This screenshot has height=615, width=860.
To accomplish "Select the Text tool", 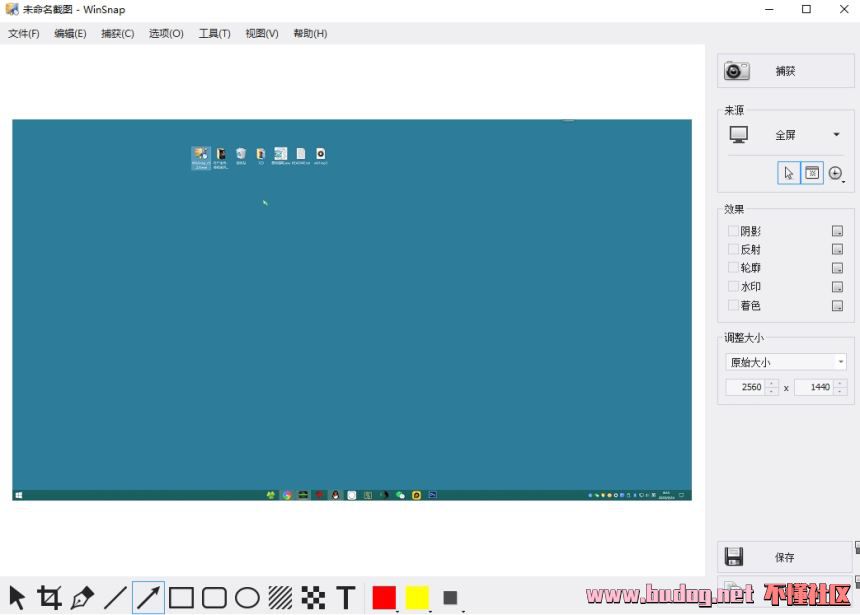I will [346, 598].
